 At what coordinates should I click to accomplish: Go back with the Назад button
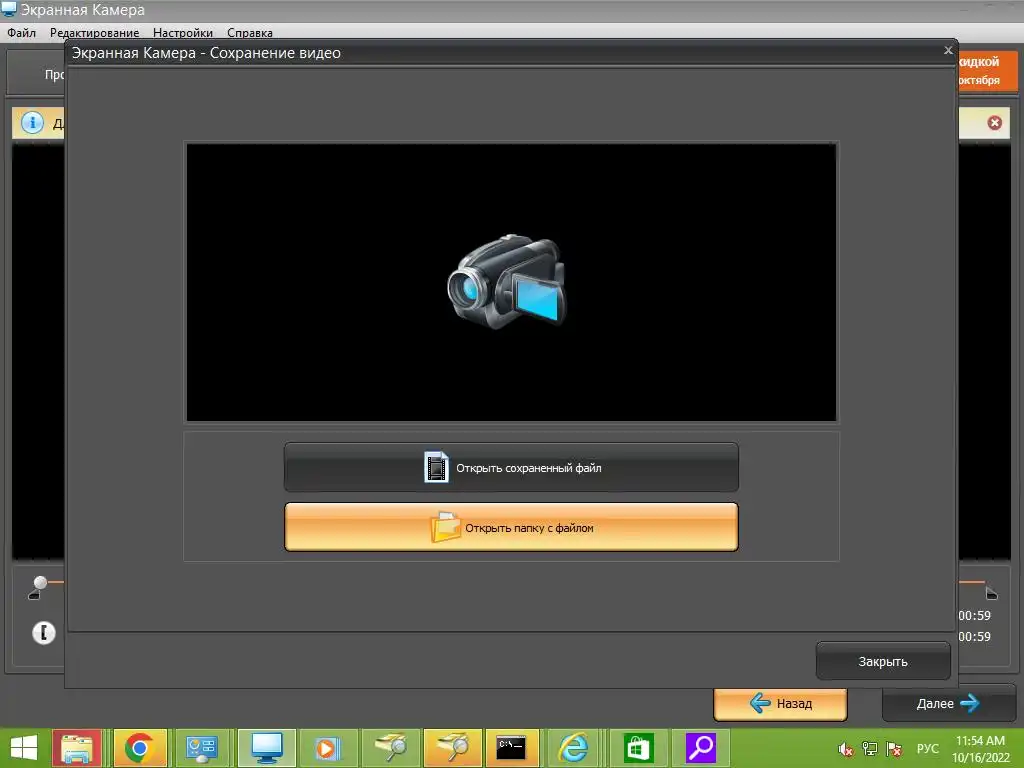pyautogui.click(x=780, y=704)
